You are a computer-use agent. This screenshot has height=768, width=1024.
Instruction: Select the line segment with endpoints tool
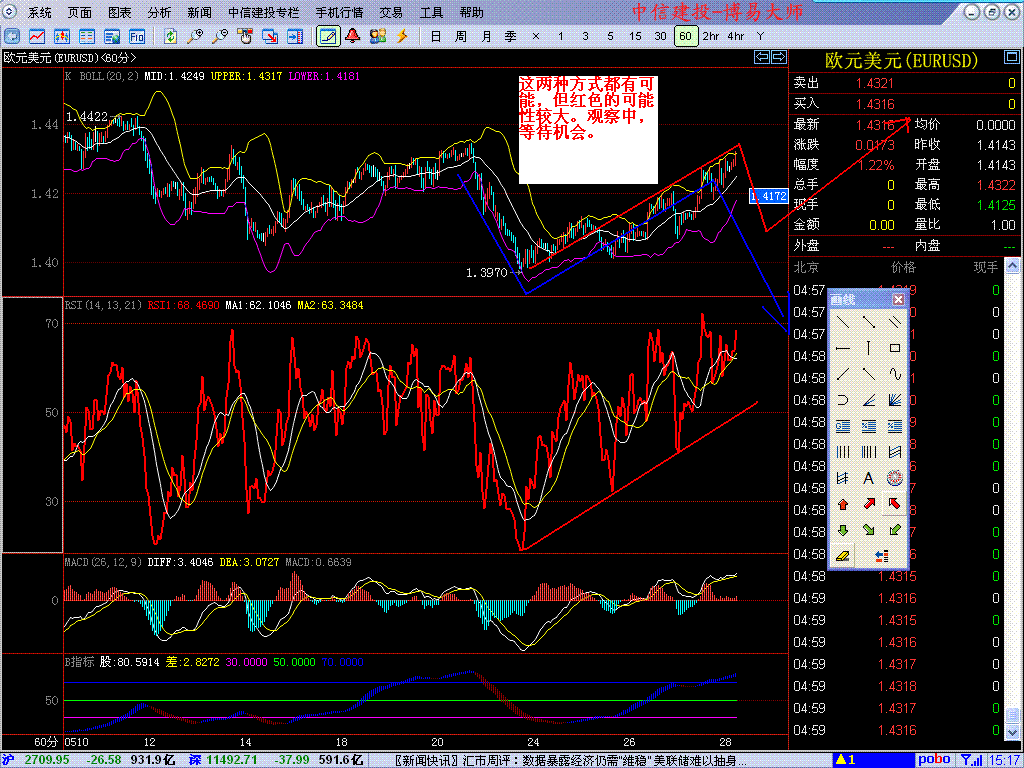pos(869,322)
